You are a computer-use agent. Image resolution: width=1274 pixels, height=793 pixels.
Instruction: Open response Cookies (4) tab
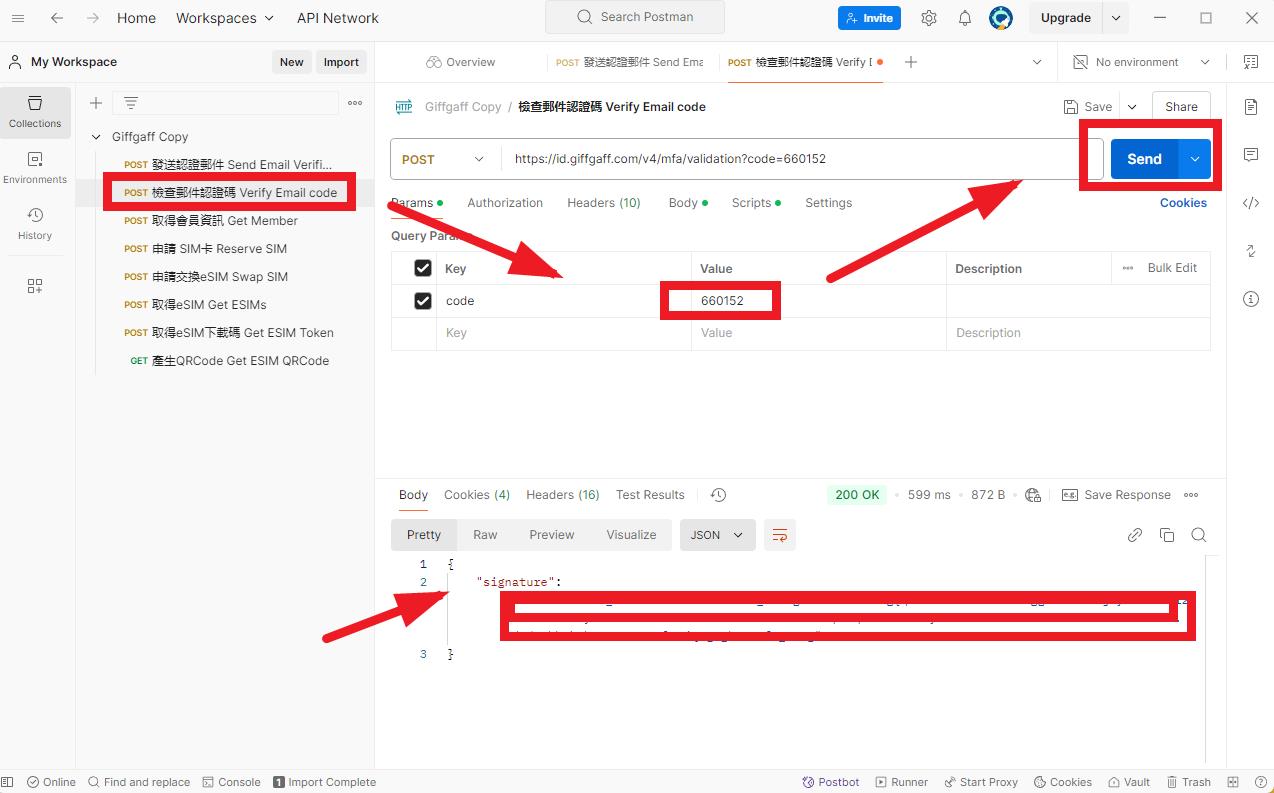pyautogui.click(x=477, y=495)
